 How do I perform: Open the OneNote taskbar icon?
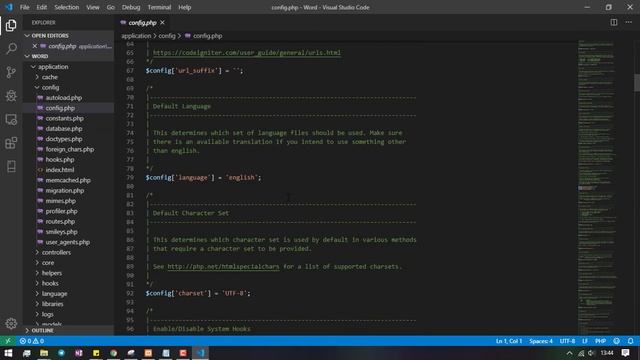[79, 353]
